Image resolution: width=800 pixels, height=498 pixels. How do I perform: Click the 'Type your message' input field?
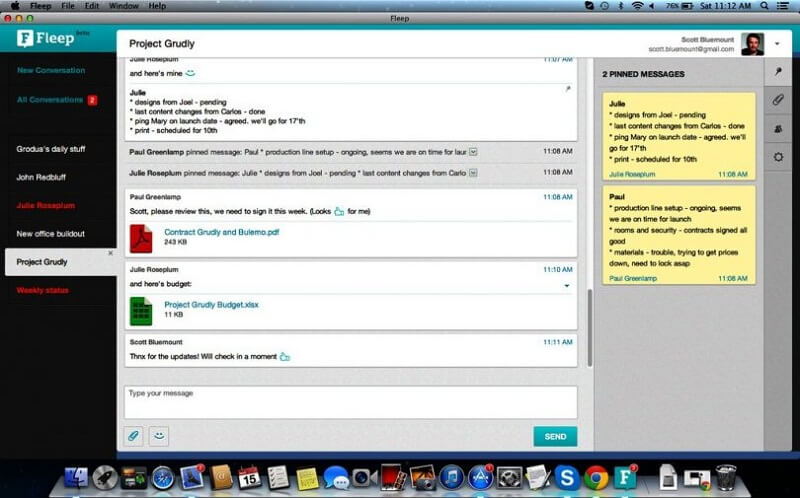point(351,403)
